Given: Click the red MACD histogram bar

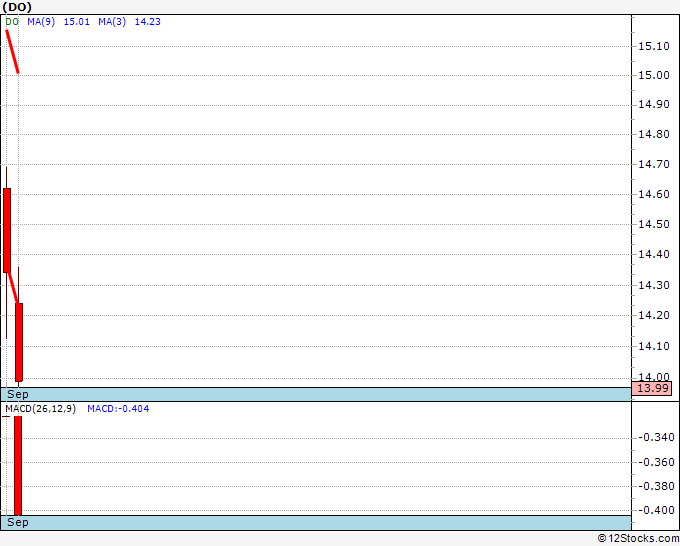Looking at the screenshot, I should 18,466.
